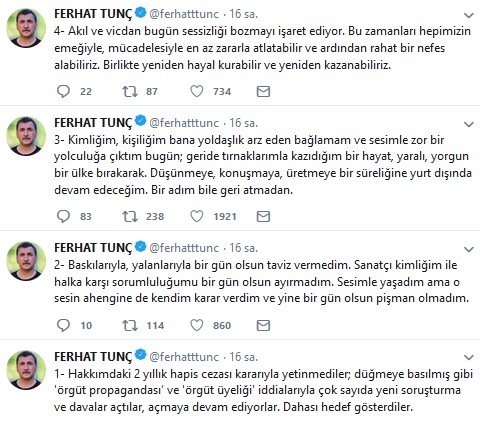This screenshot has height=421, width=480.
Task: Retweet the tweet with 238 retweets
Action: coord(130,216)
